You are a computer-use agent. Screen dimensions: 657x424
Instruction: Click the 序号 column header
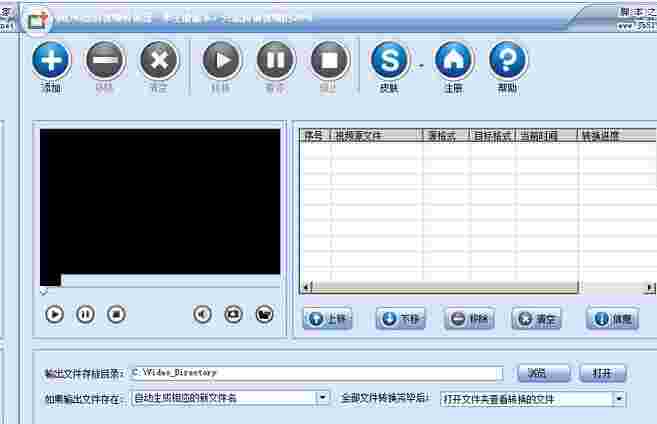coord(315,135)
